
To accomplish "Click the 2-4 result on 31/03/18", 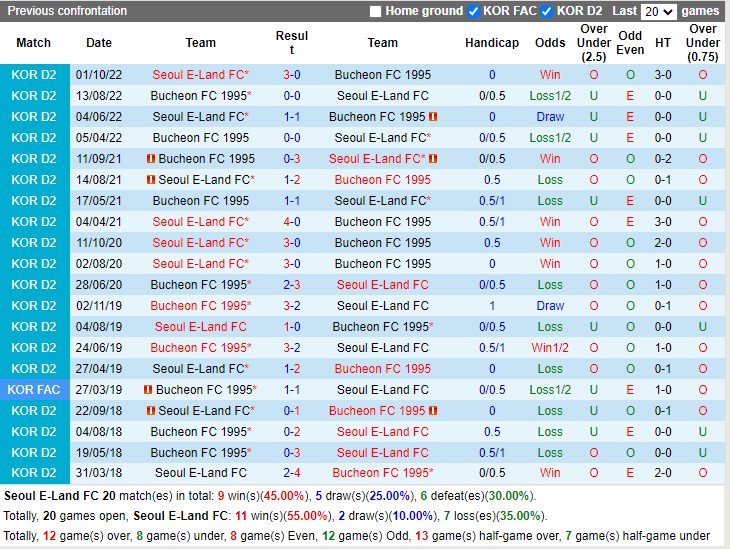I will [x=292, y=473].
